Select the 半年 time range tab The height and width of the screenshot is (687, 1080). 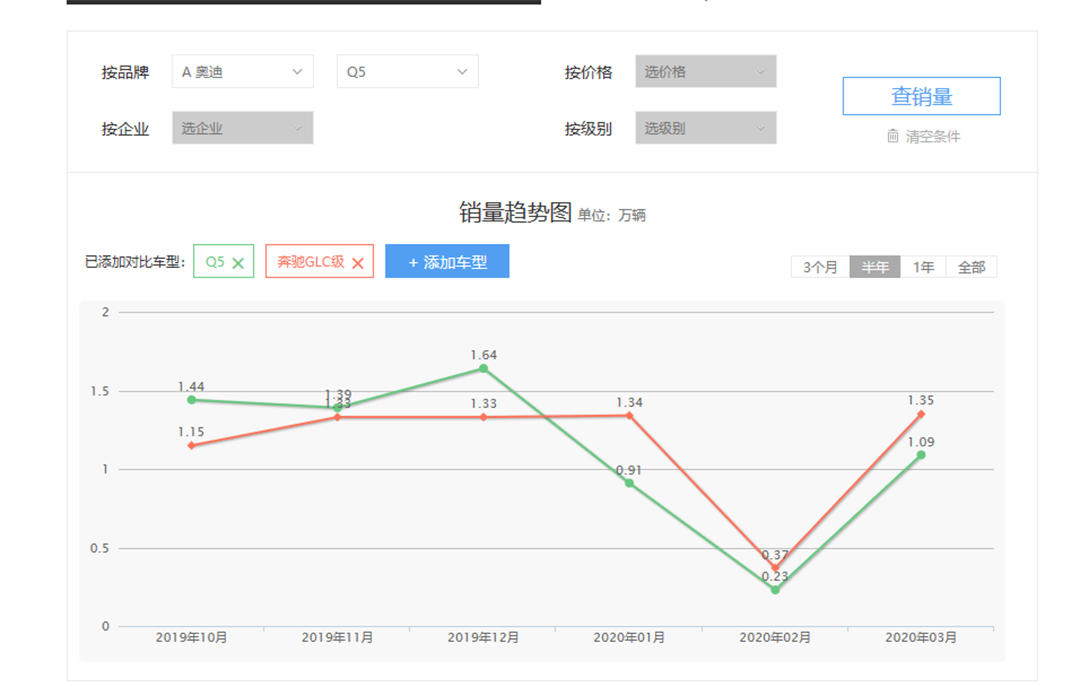click(x=875, y=267)
